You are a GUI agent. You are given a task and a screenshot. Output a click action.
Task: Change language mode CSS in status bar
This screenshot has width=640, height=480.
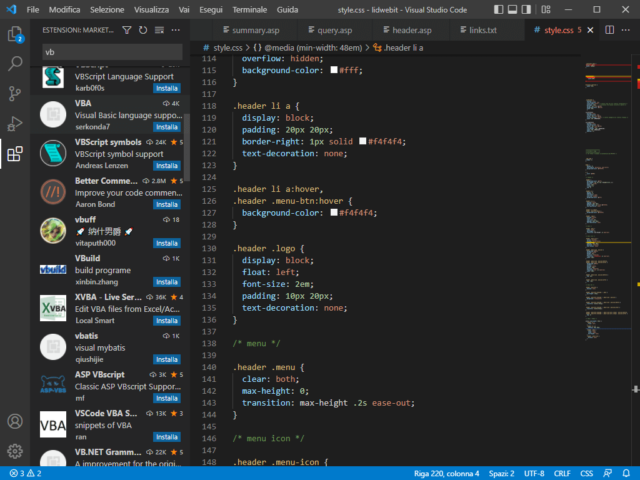587,473
